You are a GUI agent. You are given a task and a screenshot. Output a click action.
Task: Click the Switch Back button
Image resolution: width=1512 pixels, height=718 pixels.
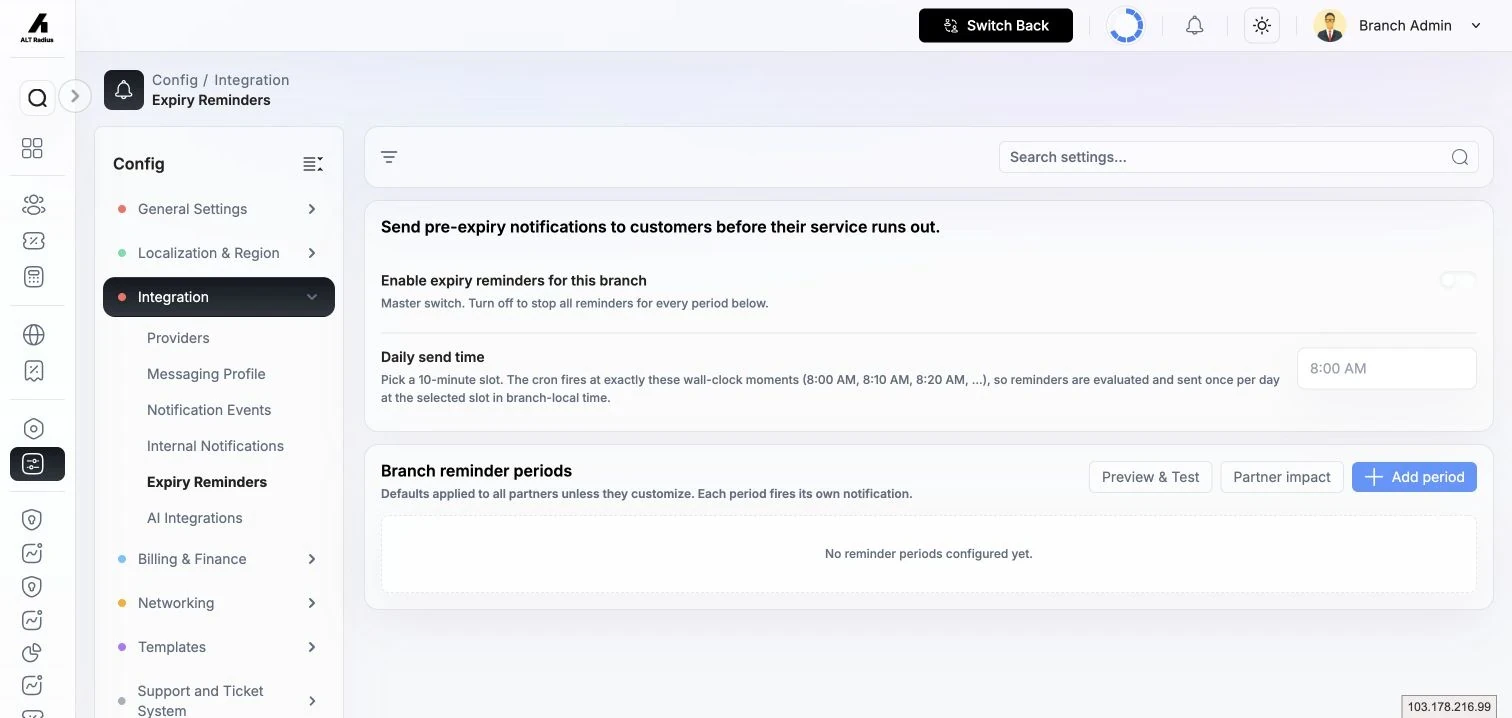point(996,26)
